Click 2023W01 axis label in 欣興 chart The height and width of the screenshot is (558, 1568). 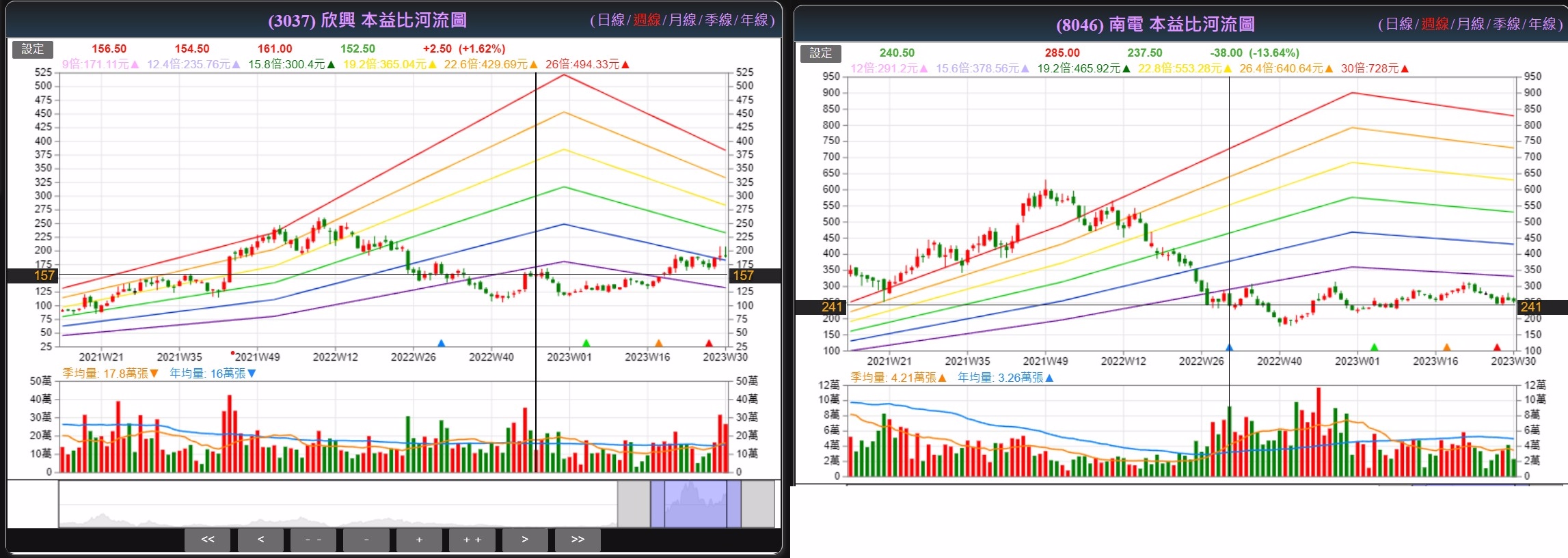[x=569, y=357]
